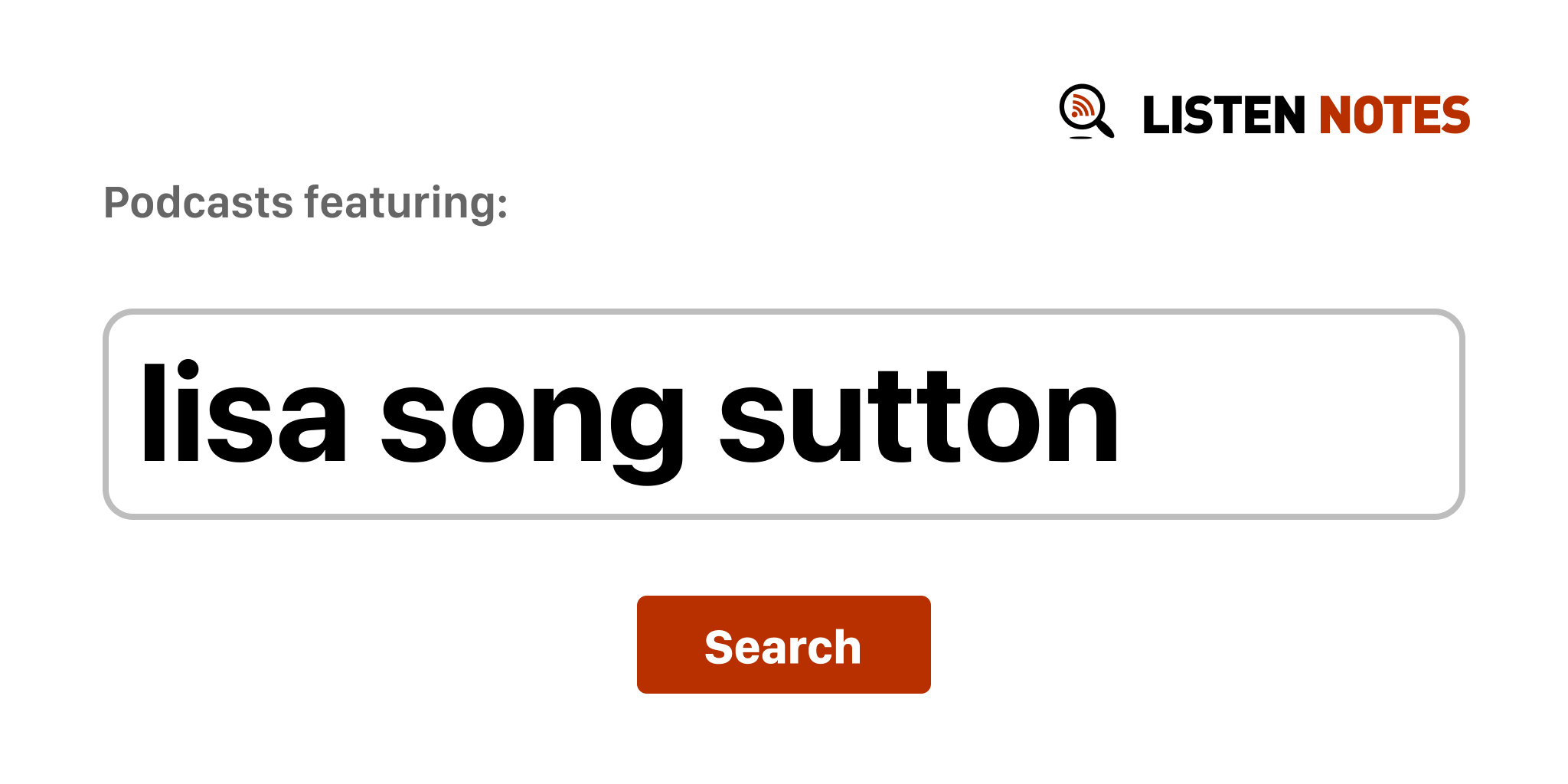Screen dimensions: 1568x784
Task: Place cursor after "sutton" in the search field
Action: 1122,414
